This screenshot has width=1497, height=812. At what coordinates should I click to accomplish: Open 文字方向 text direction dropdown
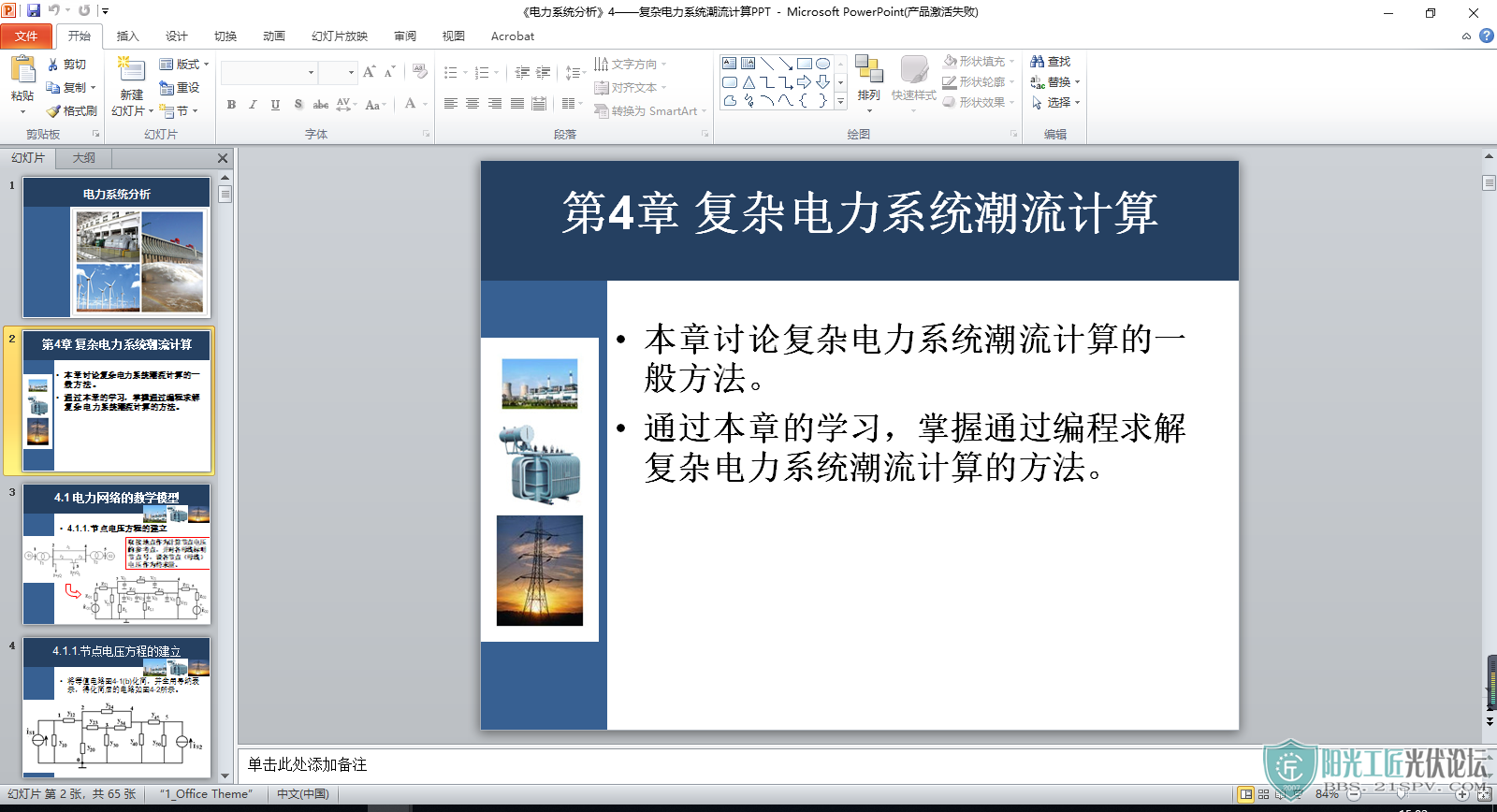(x=631, y=64)
